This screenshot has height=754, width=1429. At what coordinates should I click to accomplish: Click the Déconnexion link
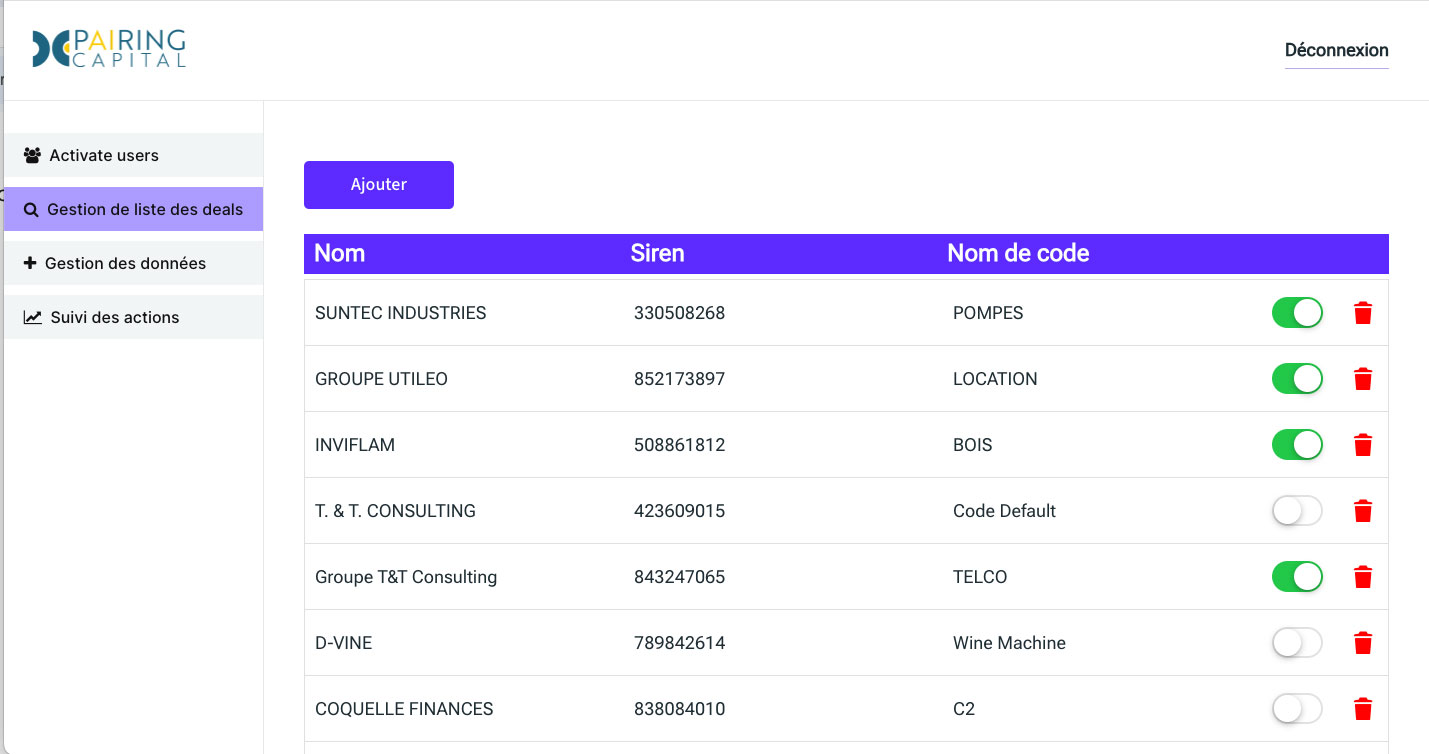point(1336,50)
